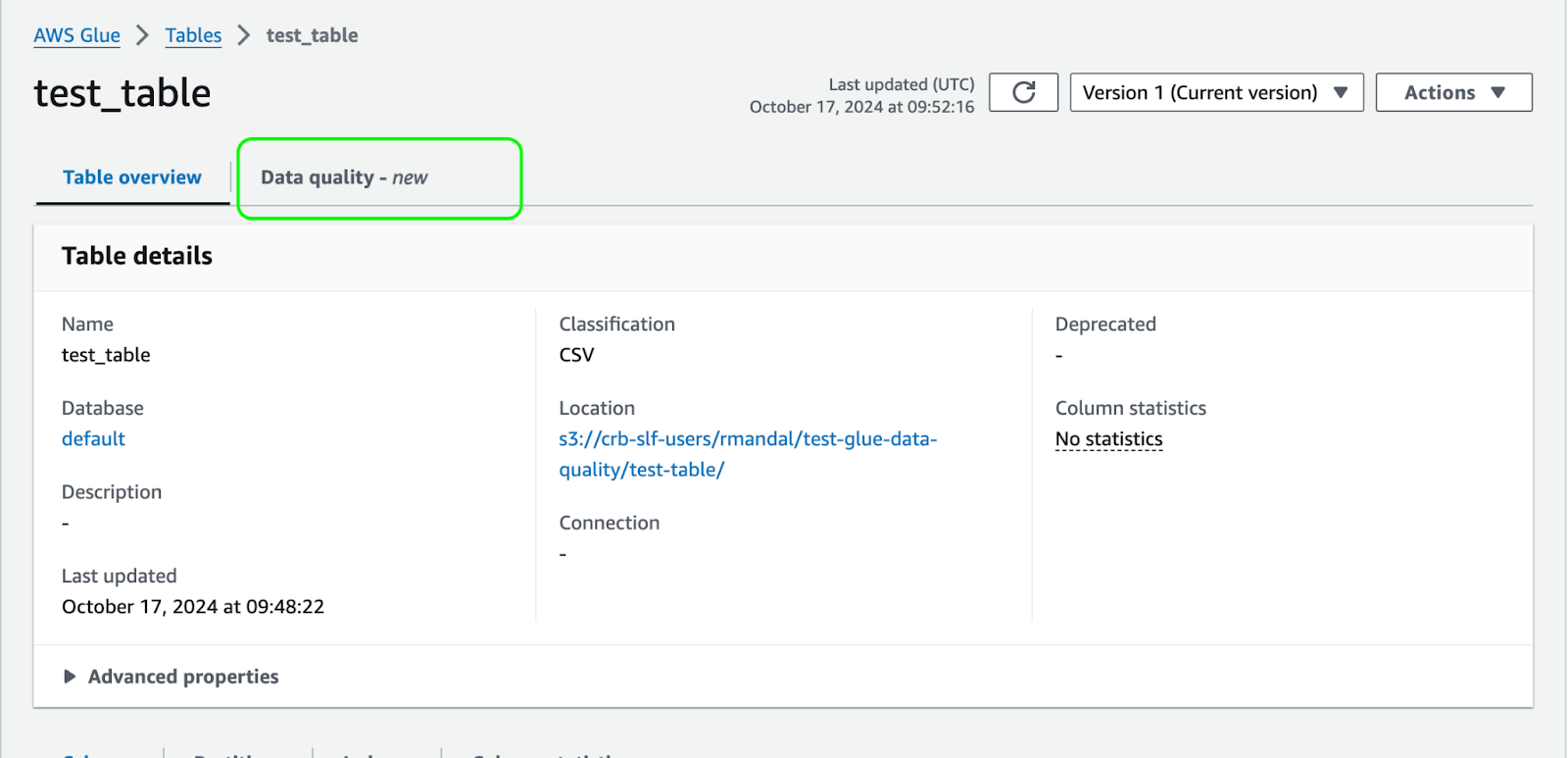
Task: Go to the AWS Glue breadcrumb link
Action: 76,35
